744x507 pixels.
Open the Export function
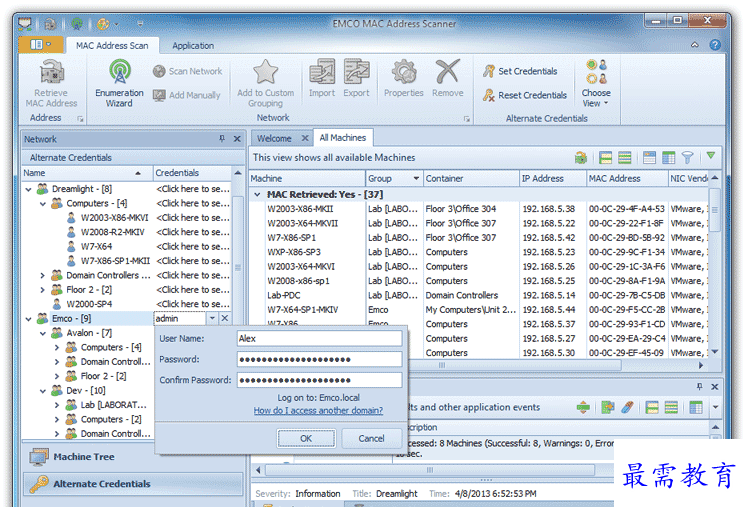pyautogui.click(x=356, y=79)
